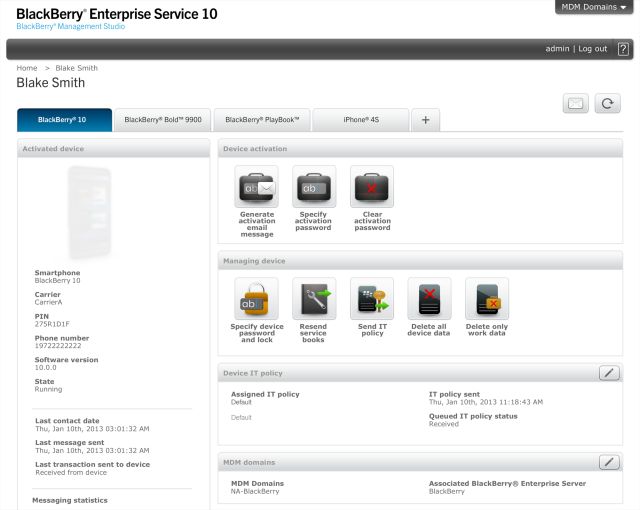640x510 pixels.
Task: Click the envelope email button
Action: coord(576,103)
